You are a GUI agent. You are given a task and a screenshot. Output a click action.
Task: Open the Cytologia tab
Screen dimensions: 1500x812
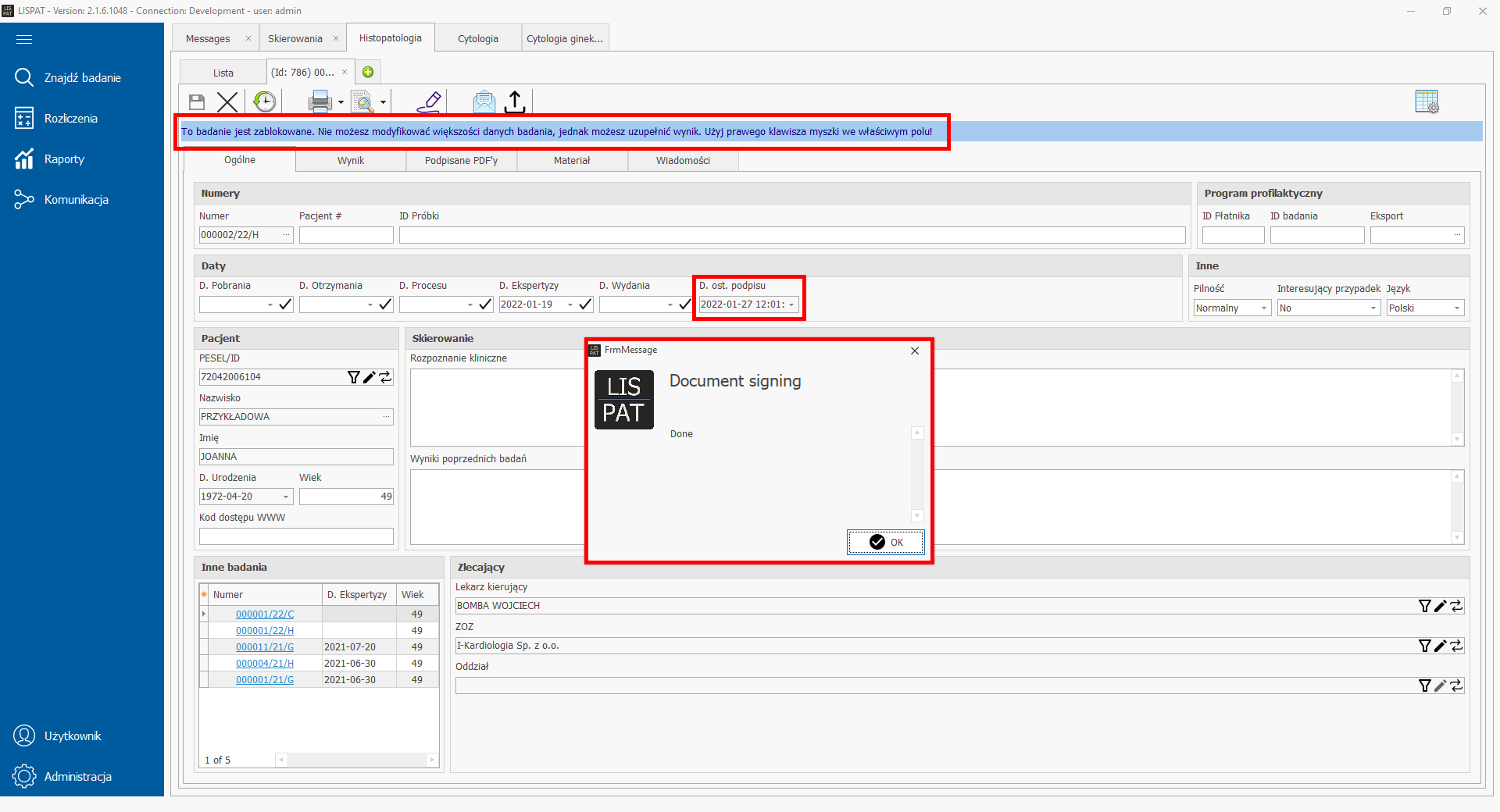[x=477, y=39]
